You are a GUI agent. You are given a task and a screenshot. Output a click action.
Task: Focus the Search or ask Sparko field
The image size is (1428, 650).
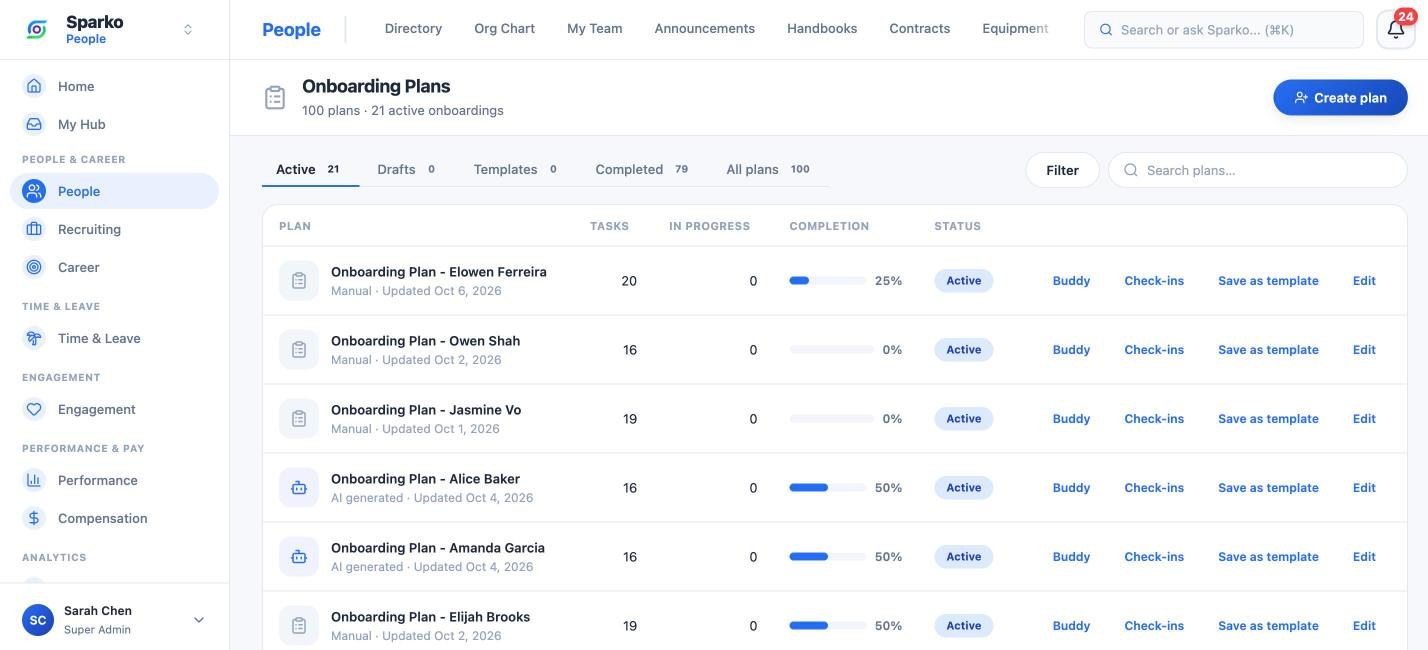pos(1224,30)
